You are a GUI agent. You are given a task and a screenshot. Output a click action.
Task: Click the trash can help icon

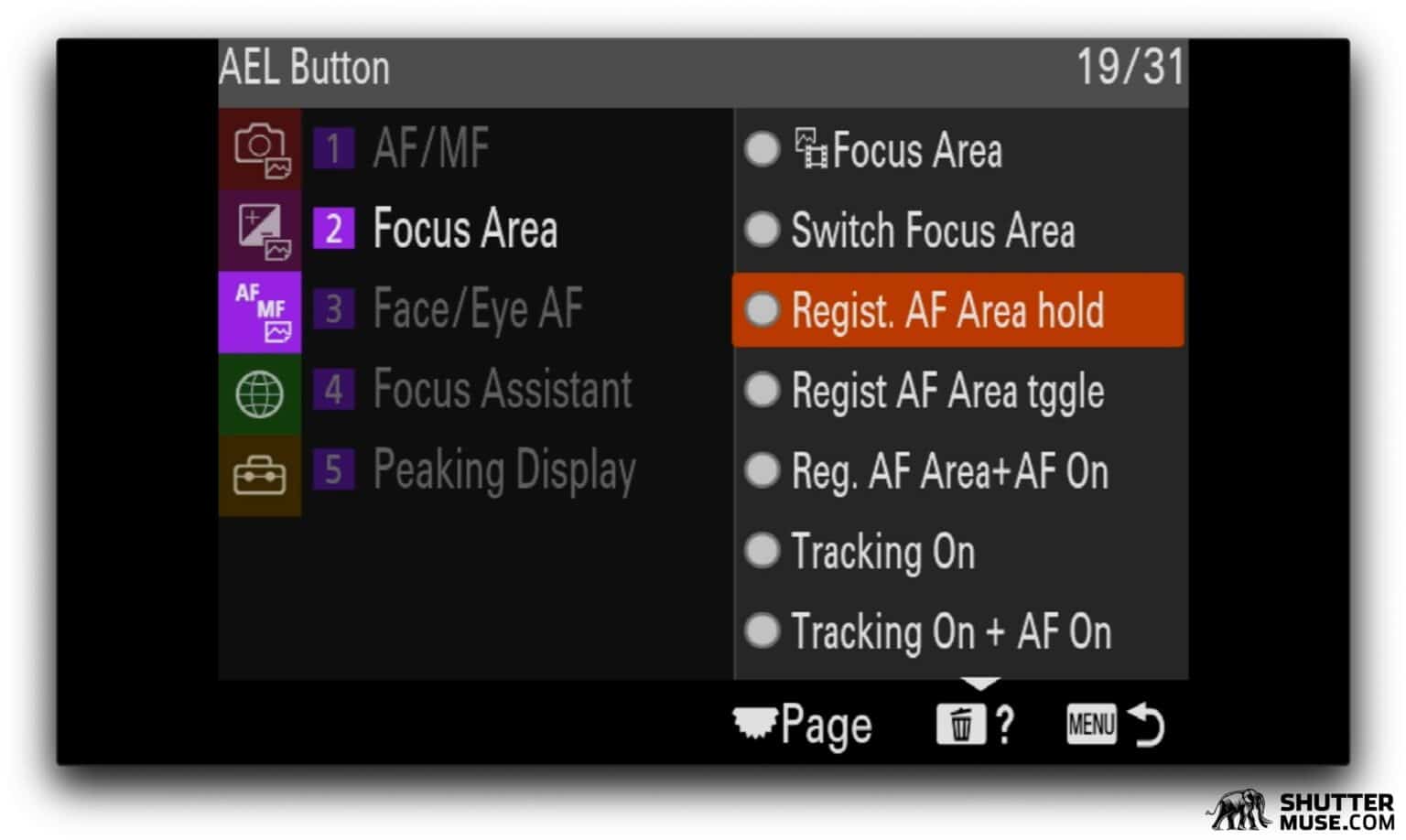click(x=960, y=723)
